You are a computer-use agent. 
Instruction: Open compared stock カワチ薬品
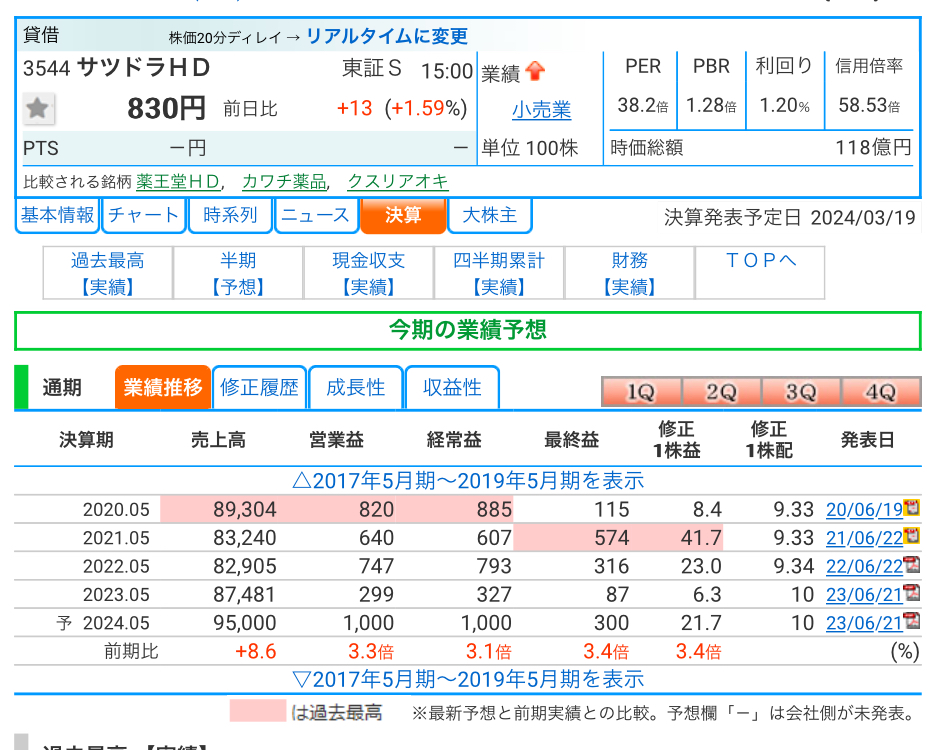tap(284, 182)
